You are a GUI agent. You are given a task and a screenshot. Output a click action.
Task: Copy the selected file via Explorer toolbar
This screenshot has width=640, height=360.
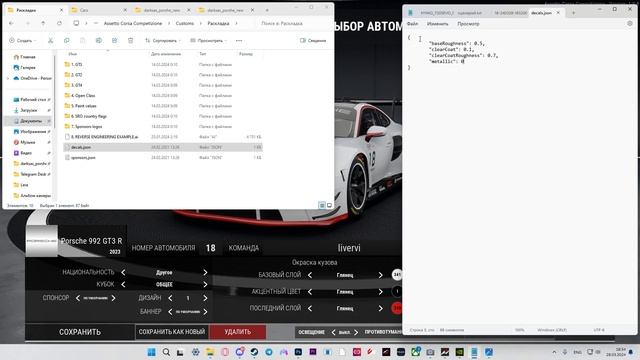[x=67, y=40]
